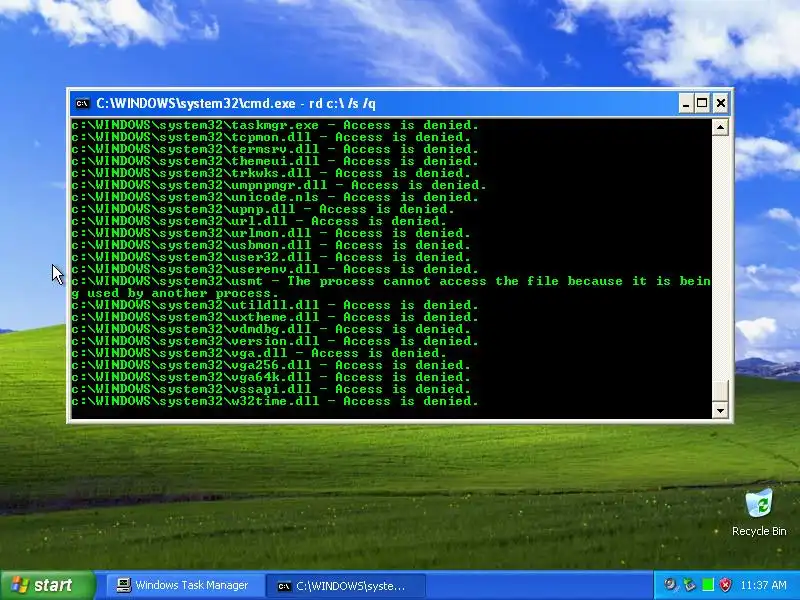Close the cmd.exe window
The width and height of the screenshot is (800, 600).
click(x=720, y=104)
